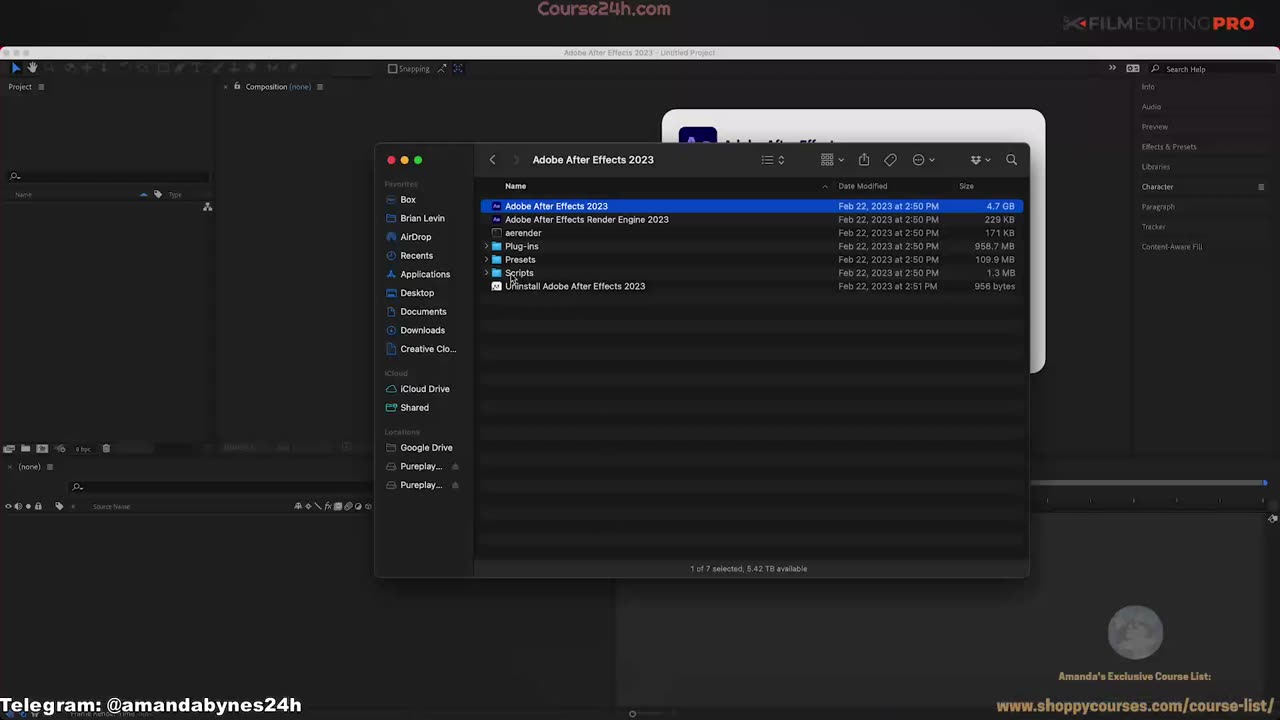1280x720 pixels.
Task: Click the Project panel search field
Action: 108,176
